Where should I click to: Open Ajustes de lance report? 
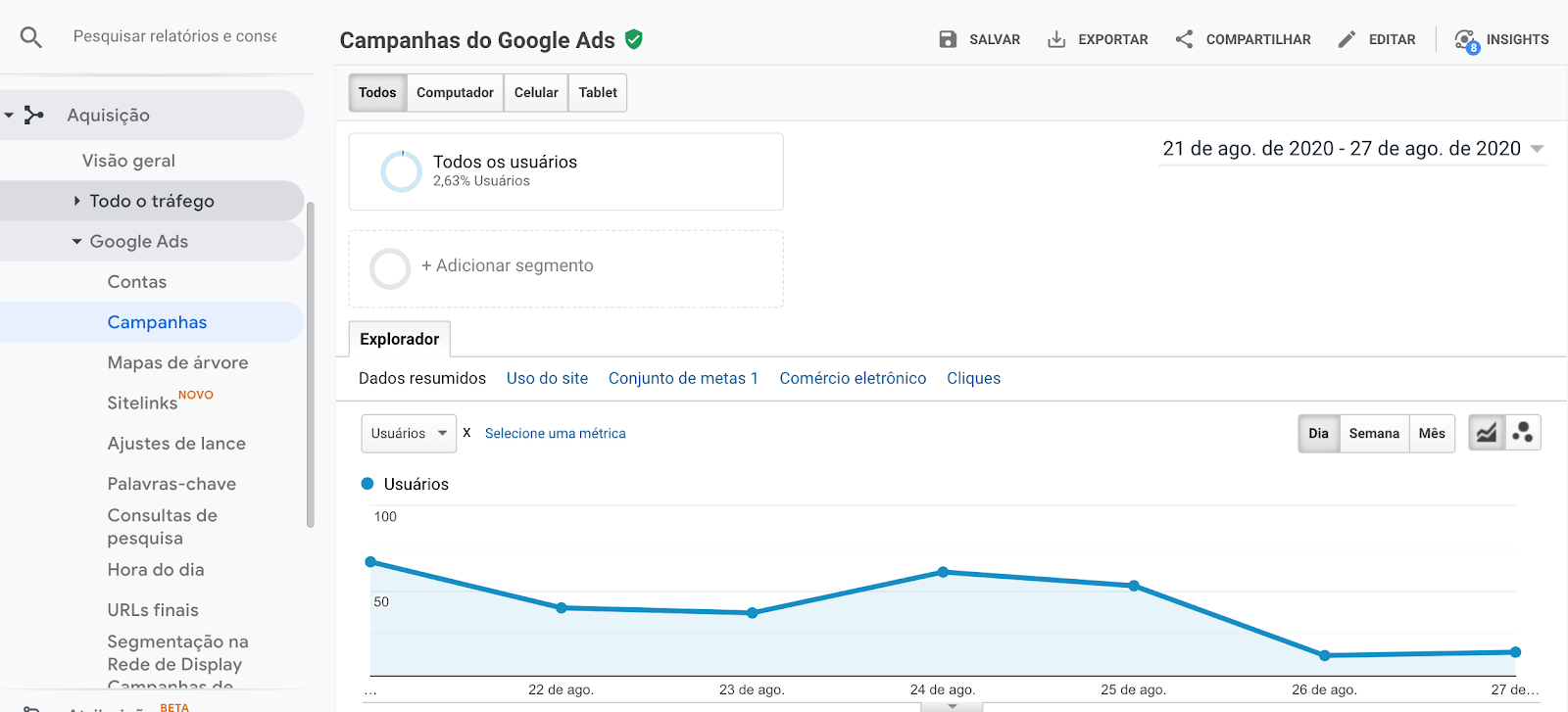pos(176,444)
